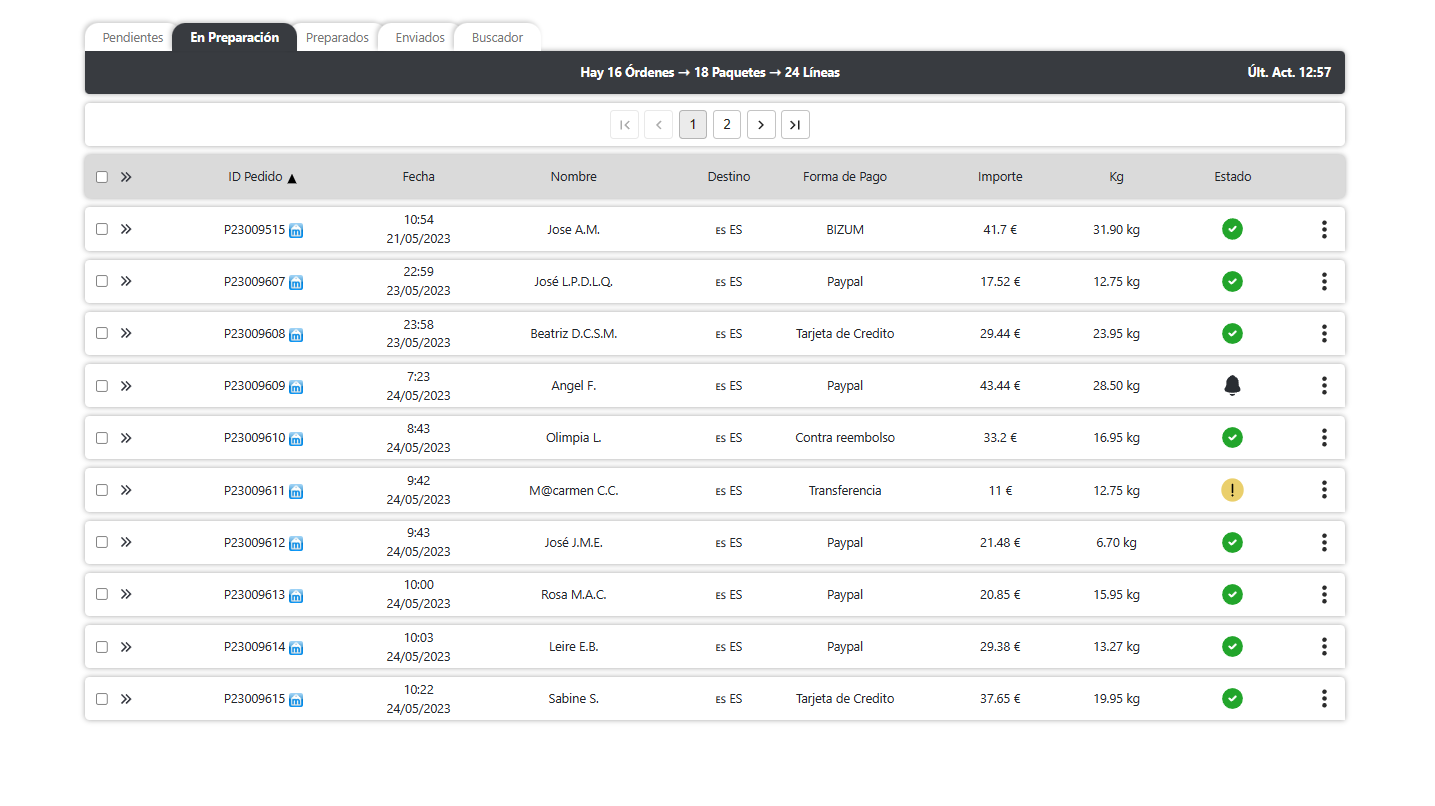Sort by ID Pedido column header
The image size is (1435, 806).
coord(262,177)
